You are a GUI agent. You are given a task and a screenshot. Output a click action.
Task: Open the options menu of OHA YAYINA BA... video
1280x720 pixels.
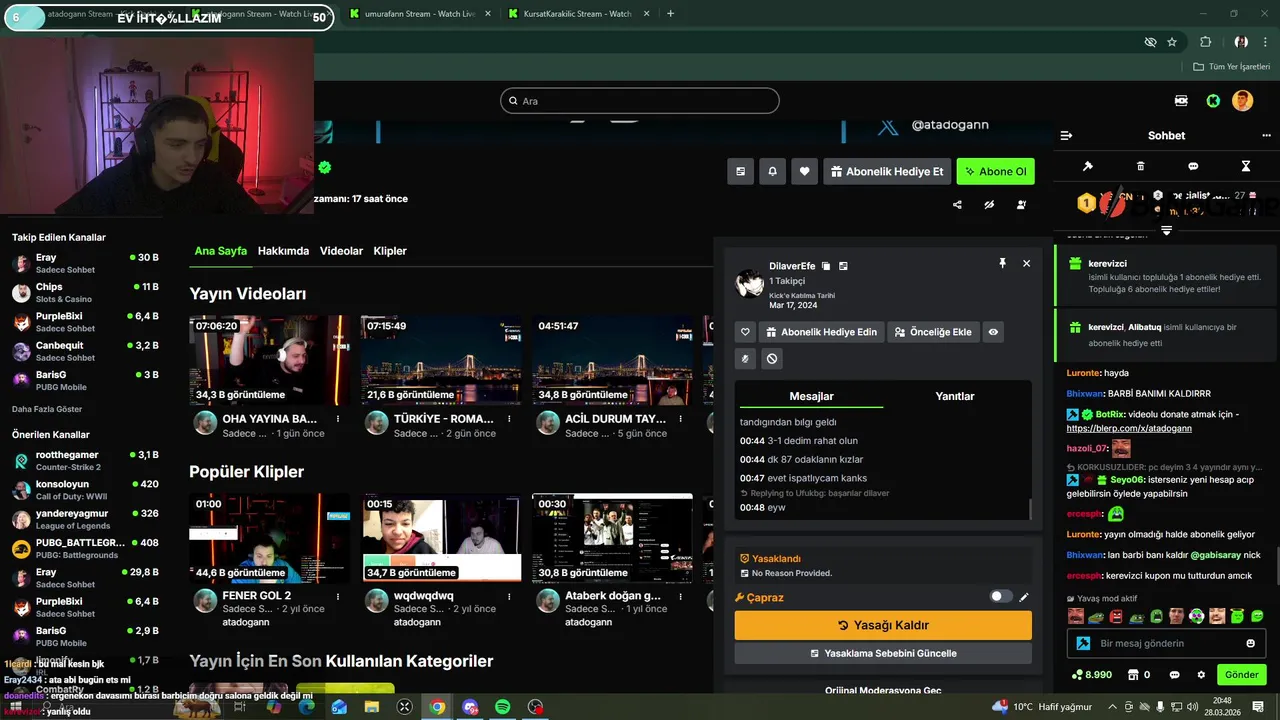(x=338, y=419)
